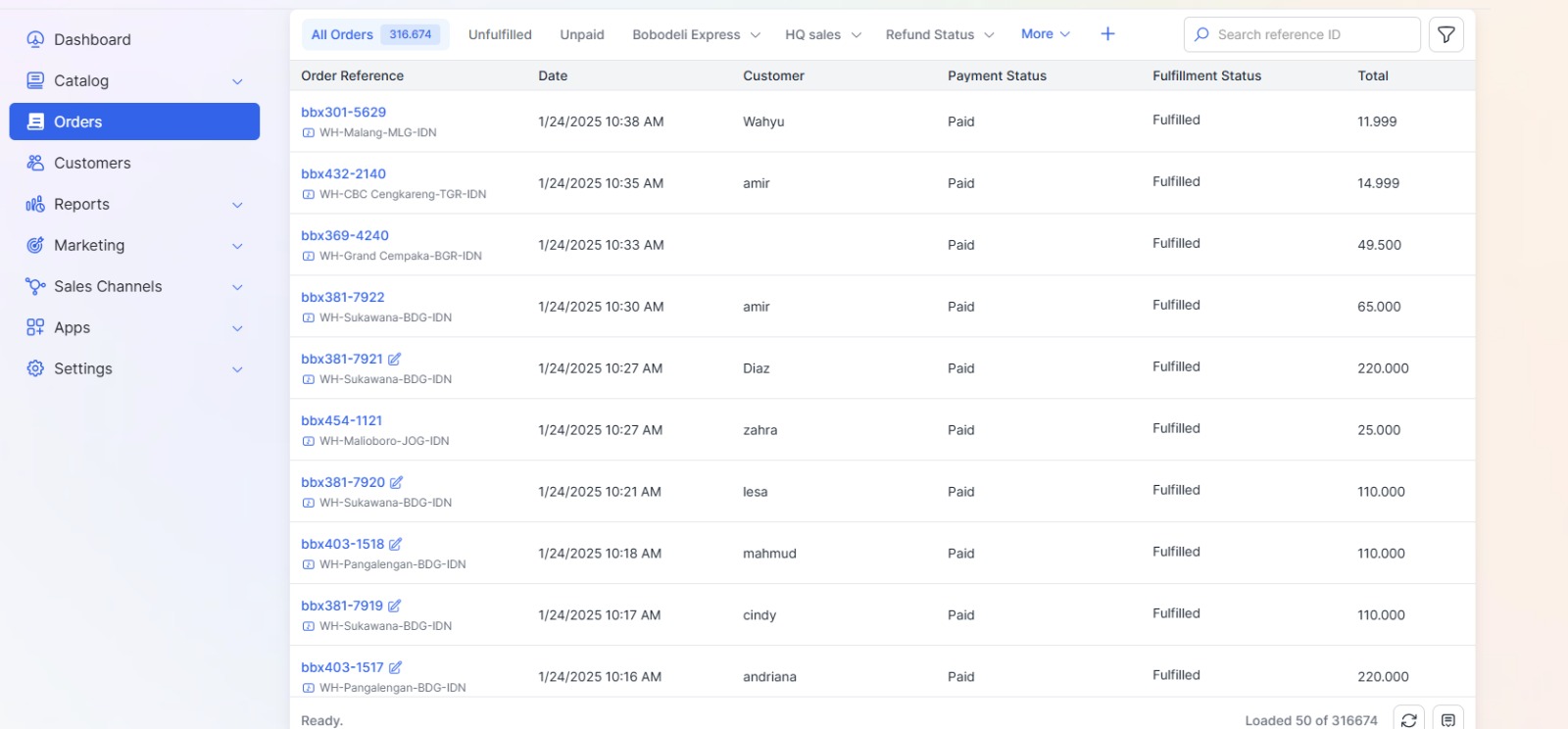
Task: Expand the Reports menu chevron
Action: [x=237, y=205]
